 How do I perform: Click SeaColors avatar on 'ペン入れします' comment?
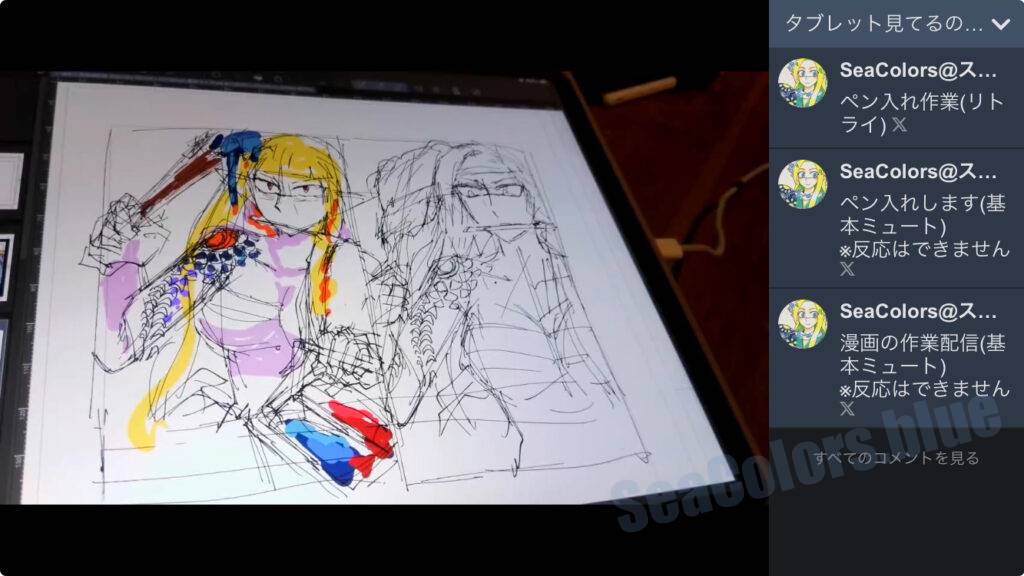click(x=802, y=184)
